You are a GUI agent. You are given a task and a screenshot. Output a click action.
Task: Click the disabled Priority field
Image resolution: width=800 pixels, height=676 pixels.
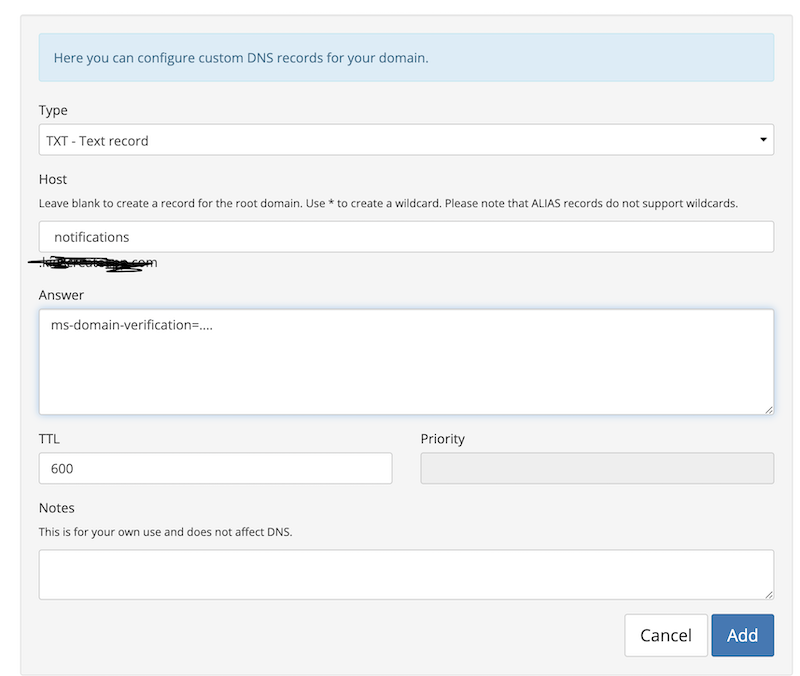point(596,468)
